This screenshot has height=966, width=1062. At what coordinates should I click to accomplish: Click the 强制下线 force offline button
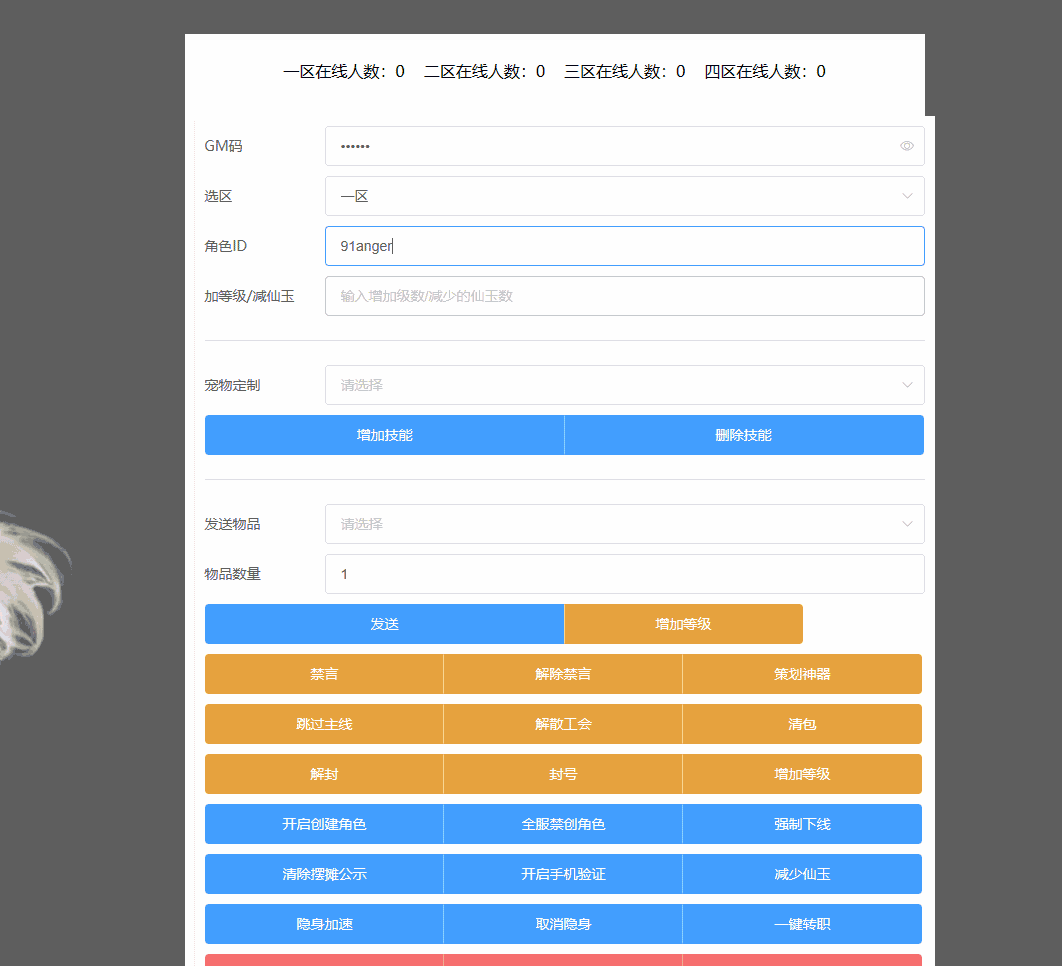tap(801, 823)
